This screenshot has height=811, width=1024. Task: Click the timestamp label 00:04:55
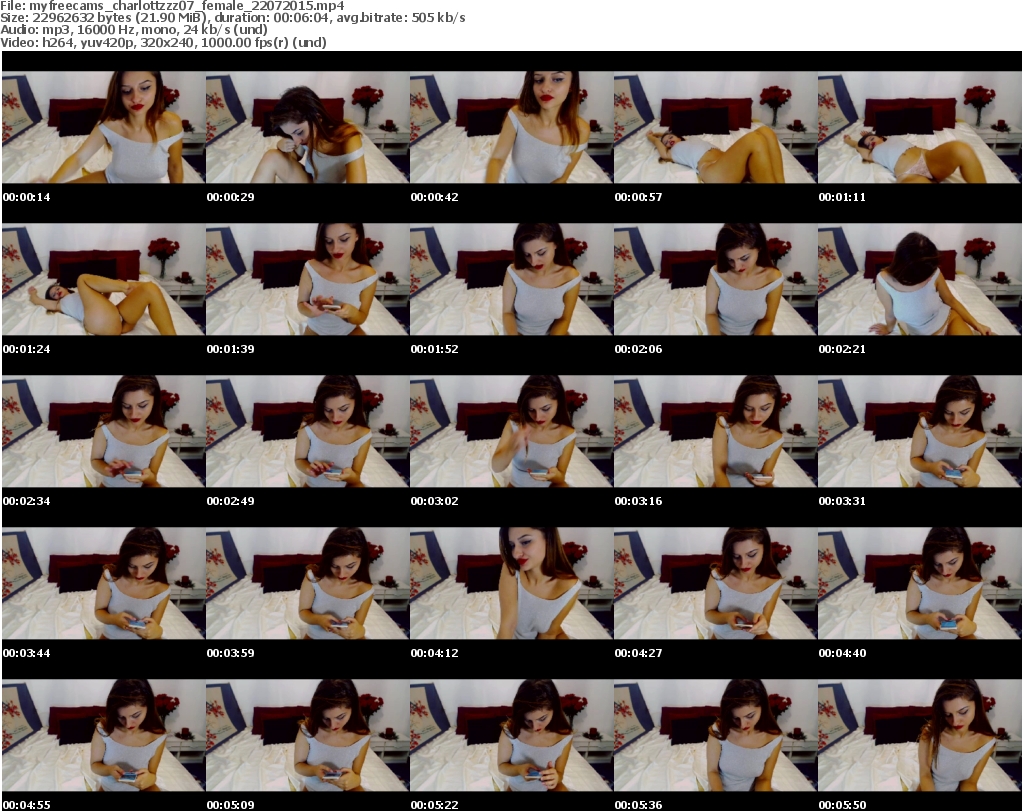pos(27,805)
